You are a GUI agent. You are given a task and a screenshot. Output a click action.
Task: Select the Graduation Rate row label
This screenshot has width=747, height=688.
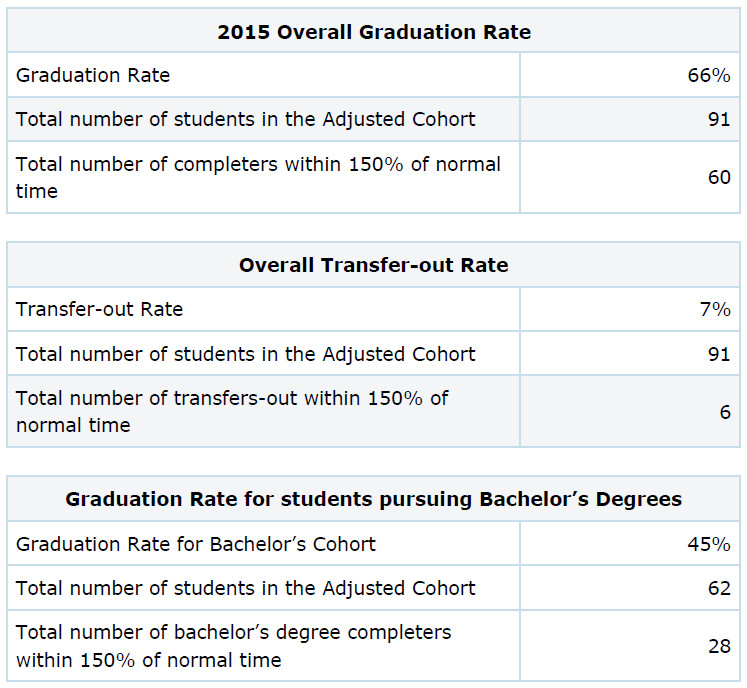coord(93,75)
